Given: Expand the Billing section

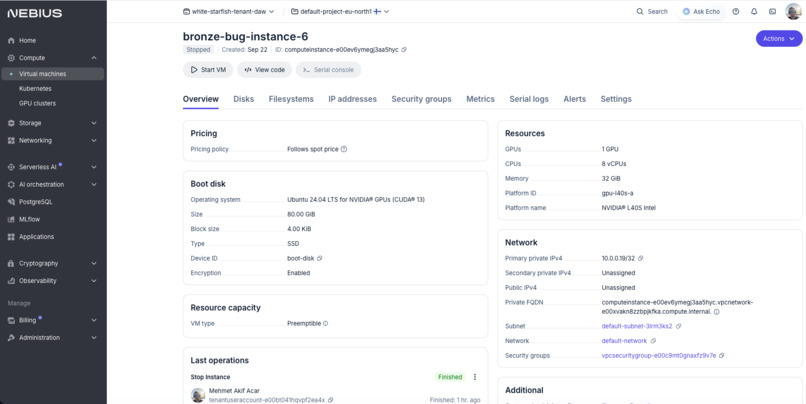Looking at the screenshot, I should [94, 320].
